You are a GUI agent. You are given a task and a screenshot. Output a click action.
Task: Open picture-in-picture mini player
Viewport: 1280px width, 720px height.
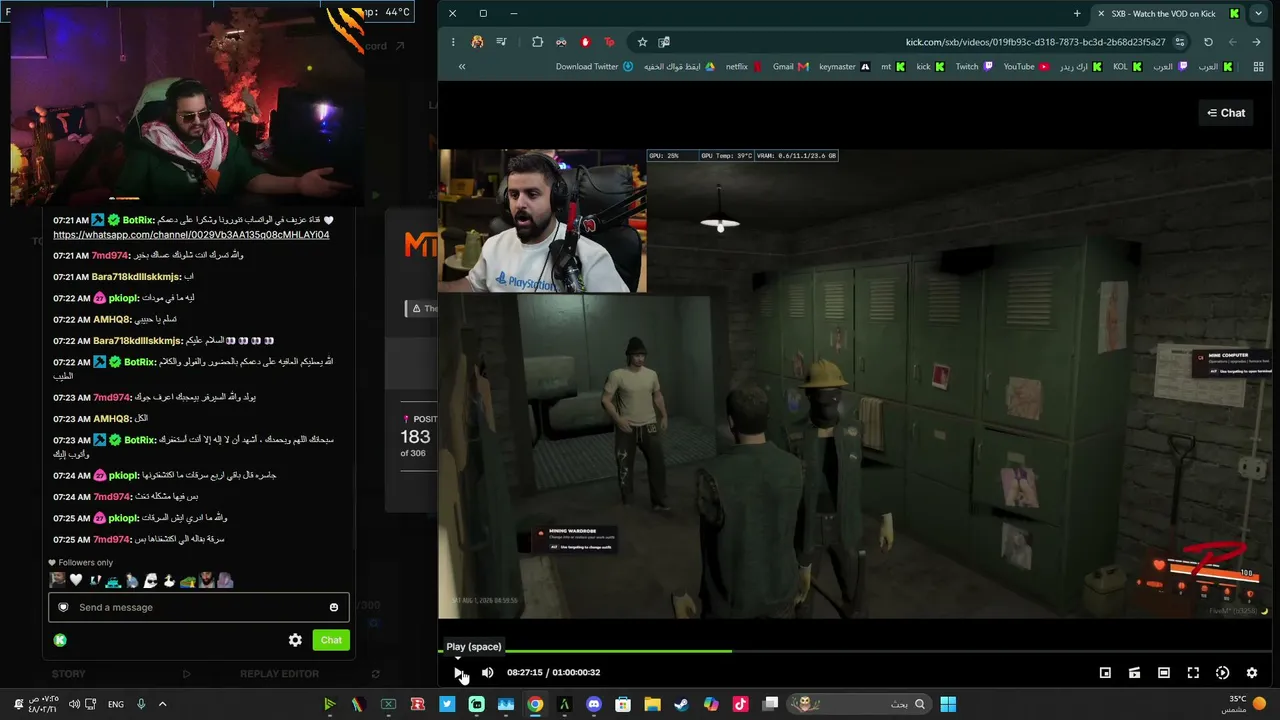1105,673
